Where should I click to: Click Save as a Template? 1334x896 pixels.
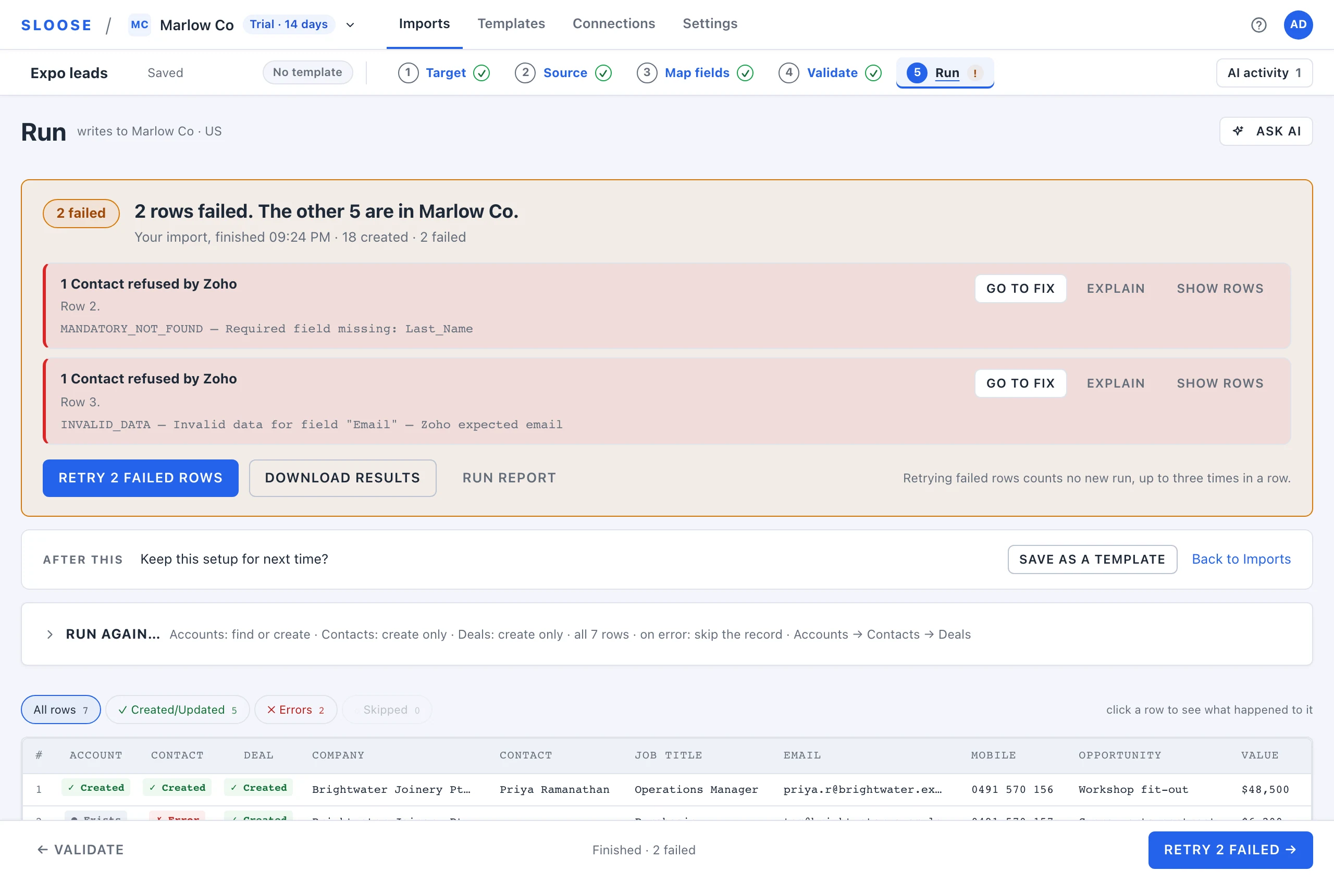[x=1092, y=559]
